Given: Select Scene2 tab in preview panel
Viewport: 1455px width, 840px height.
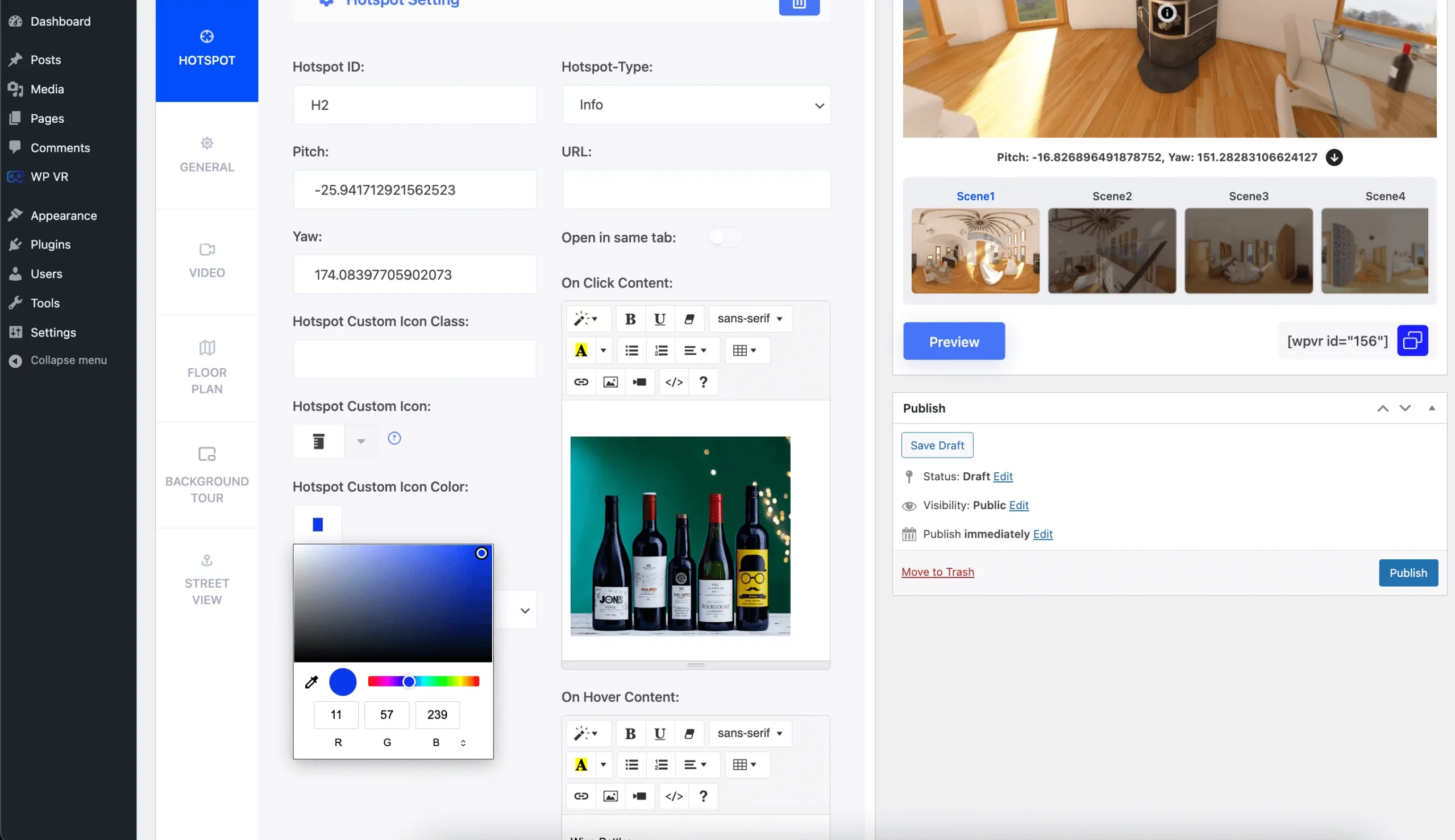Looking at the screenshot, I should [x=1111, y=196].
